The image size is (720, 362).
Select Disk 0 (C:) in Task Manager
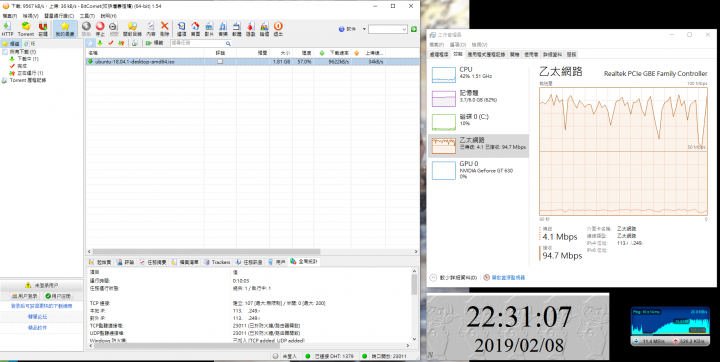pos(478,122)
